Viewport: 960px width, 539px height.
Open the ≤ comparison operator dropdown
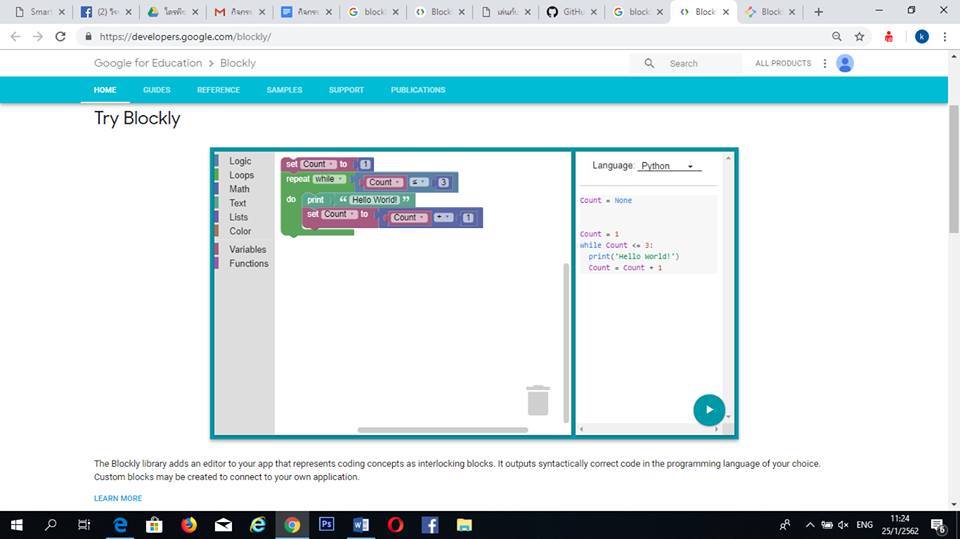[x=419, y=182]
